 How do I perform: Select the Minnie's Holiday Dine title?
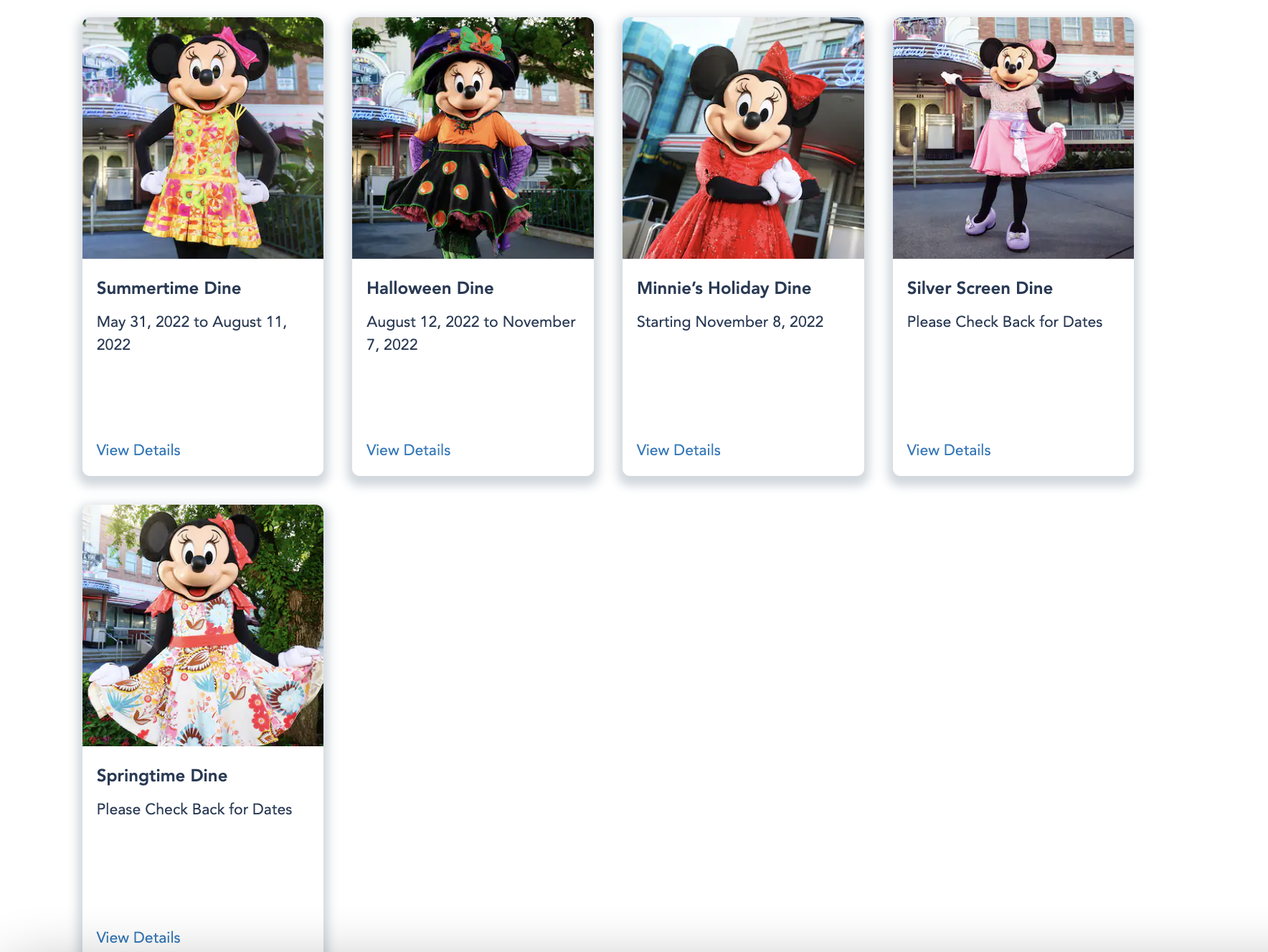tap(724, 288)
